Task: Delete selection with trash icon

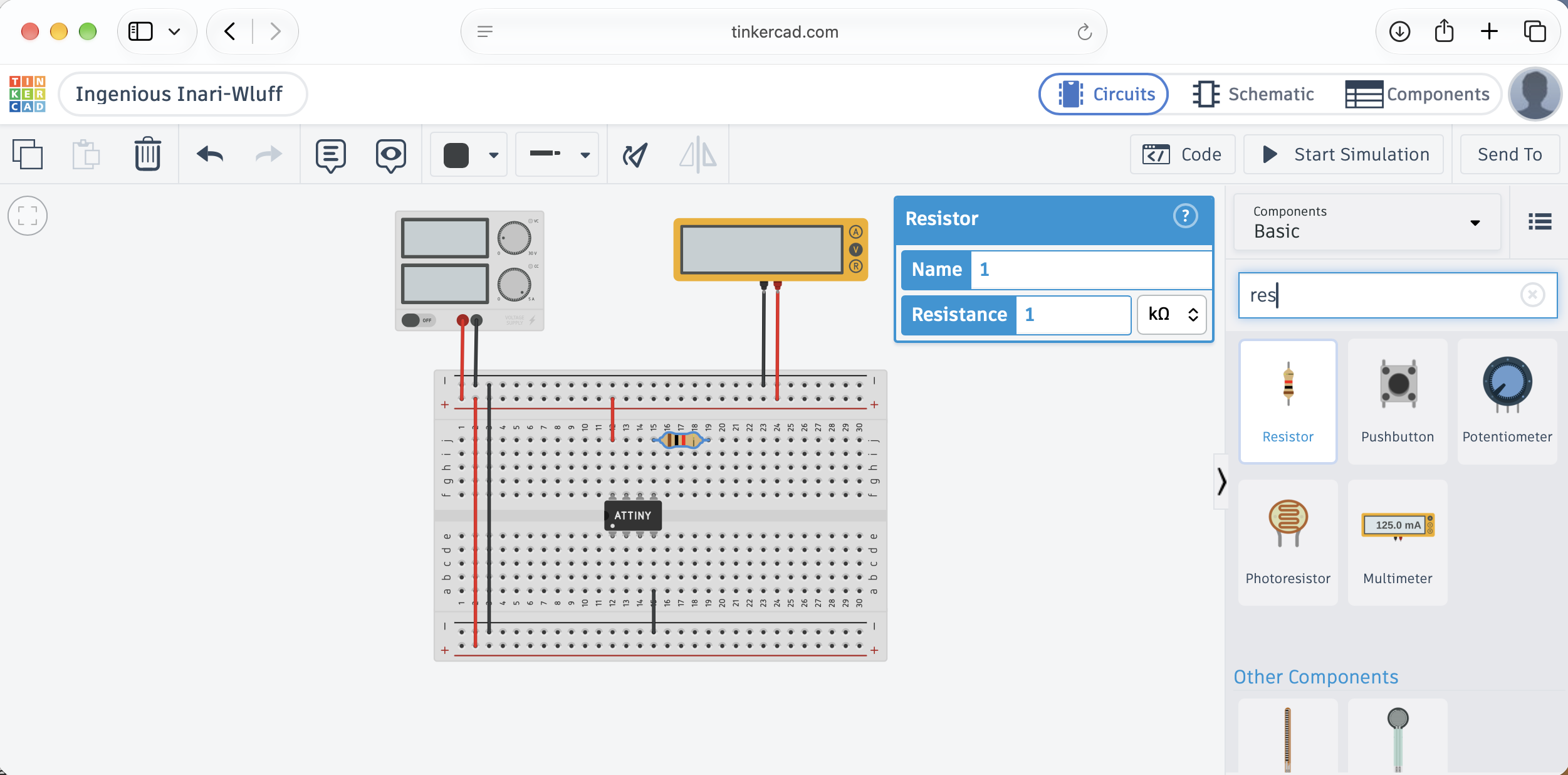Action: [x=147, y=154]
